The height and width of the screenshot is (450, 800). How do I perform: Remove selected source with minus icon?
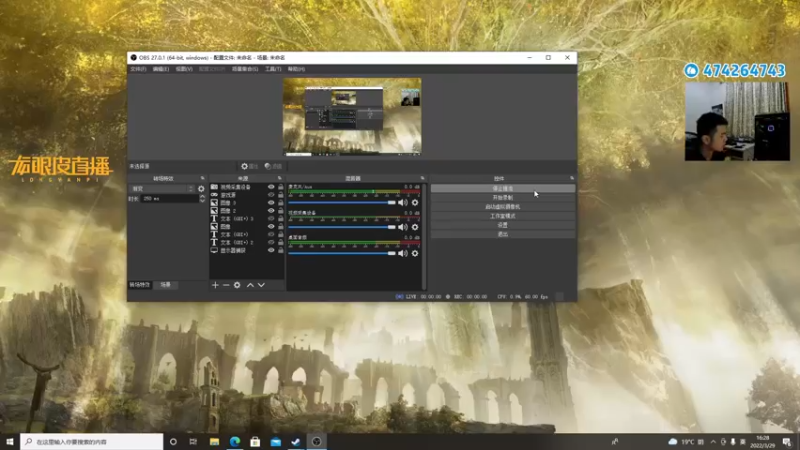tap(226, 285)
